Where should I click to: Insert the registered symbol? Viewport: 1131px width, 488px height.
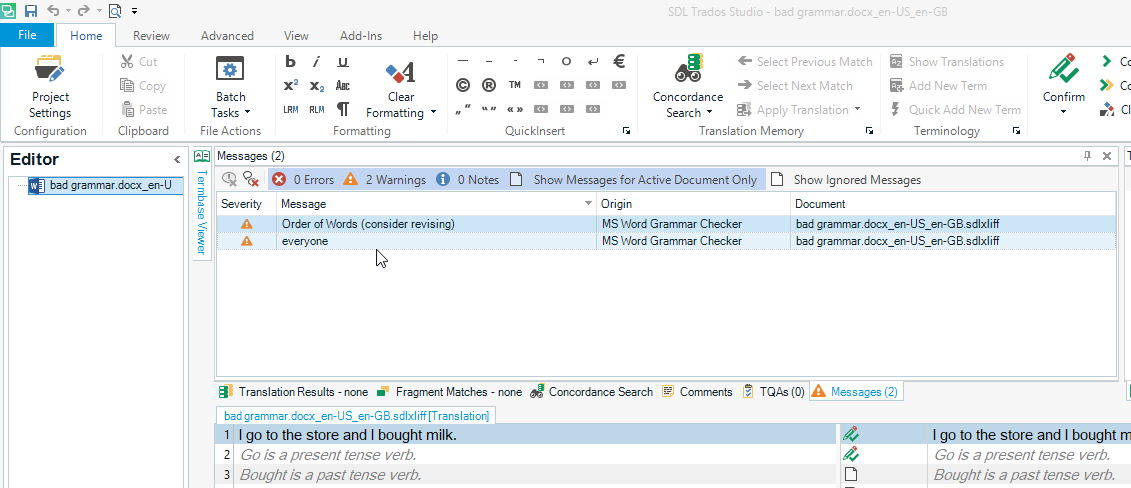coord(489,86)
